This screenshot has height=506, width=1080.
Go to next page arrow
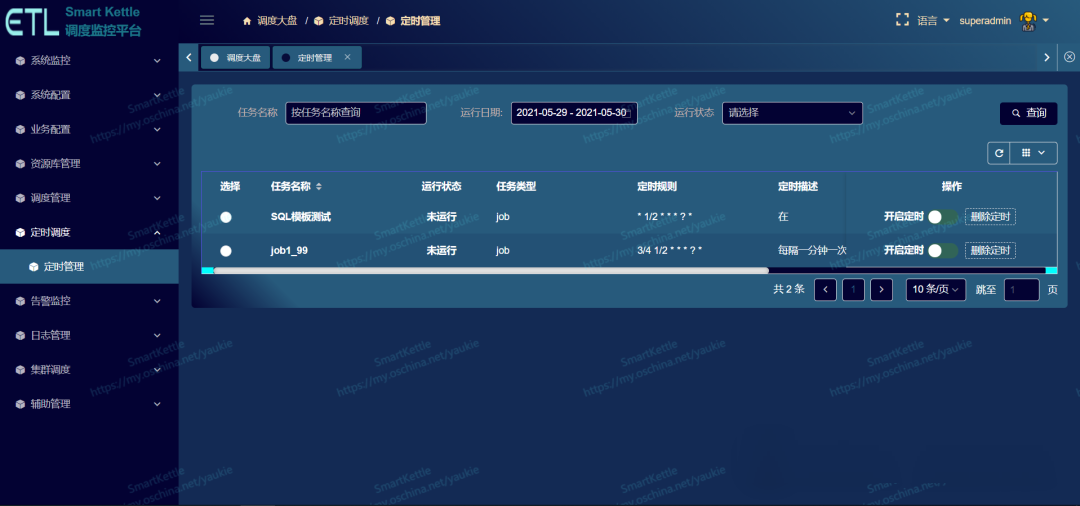[882, 290]
